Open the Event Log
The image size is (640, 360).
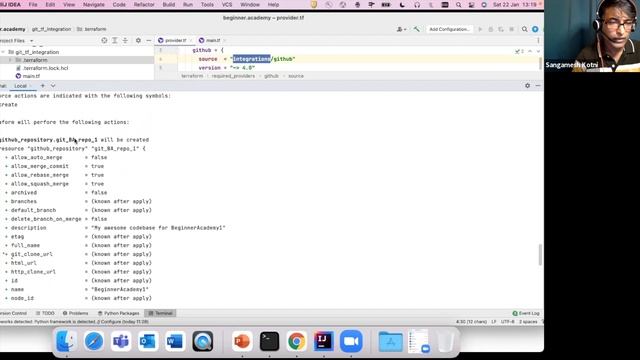[x=526, y=313]
